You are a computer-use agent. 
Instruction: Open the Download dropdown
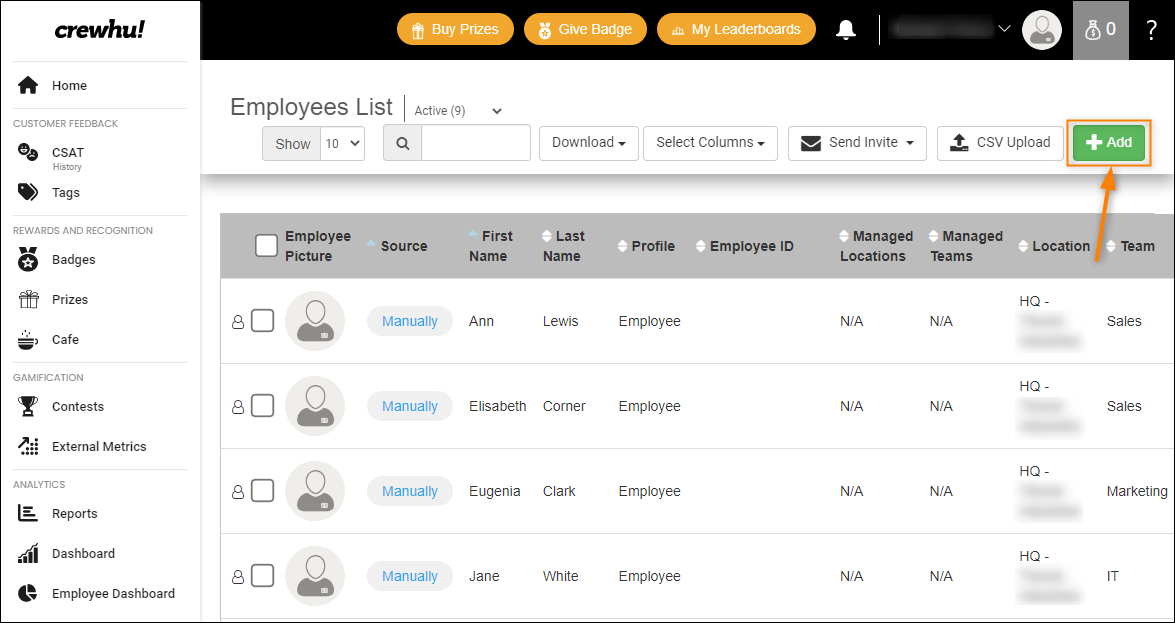pyautogui.click(x=588, y=142)
